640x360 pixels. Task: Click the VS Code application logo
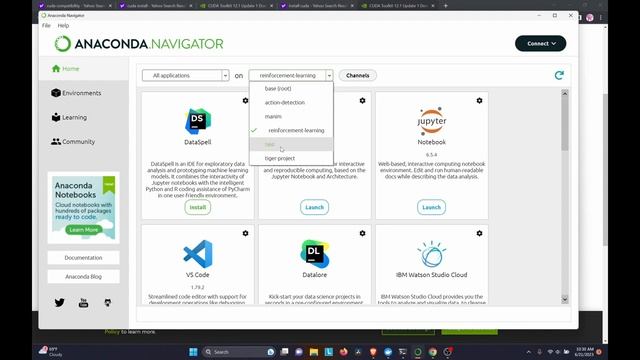(x=198, y=254)
